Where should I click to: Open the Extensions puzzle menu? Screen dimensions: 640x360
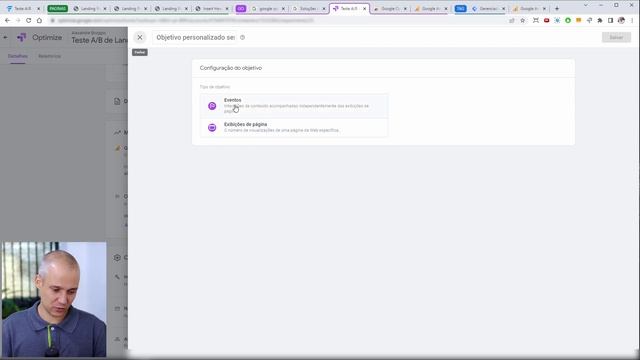600,20
